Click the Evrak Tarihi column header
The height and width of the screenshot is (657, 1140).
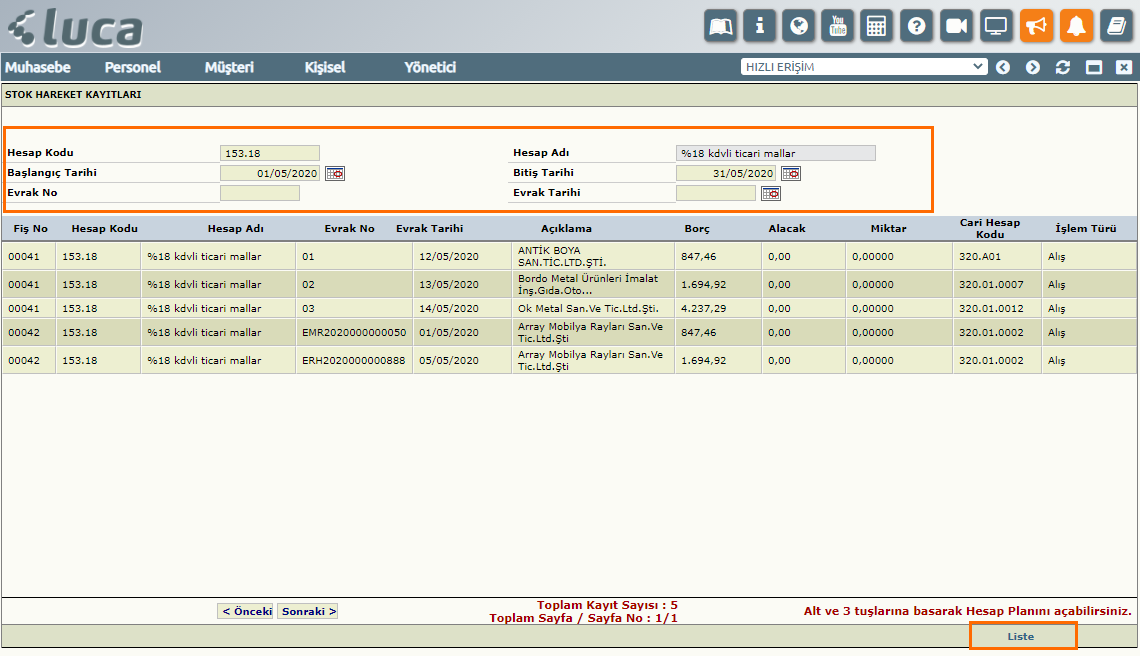[430, 229]
